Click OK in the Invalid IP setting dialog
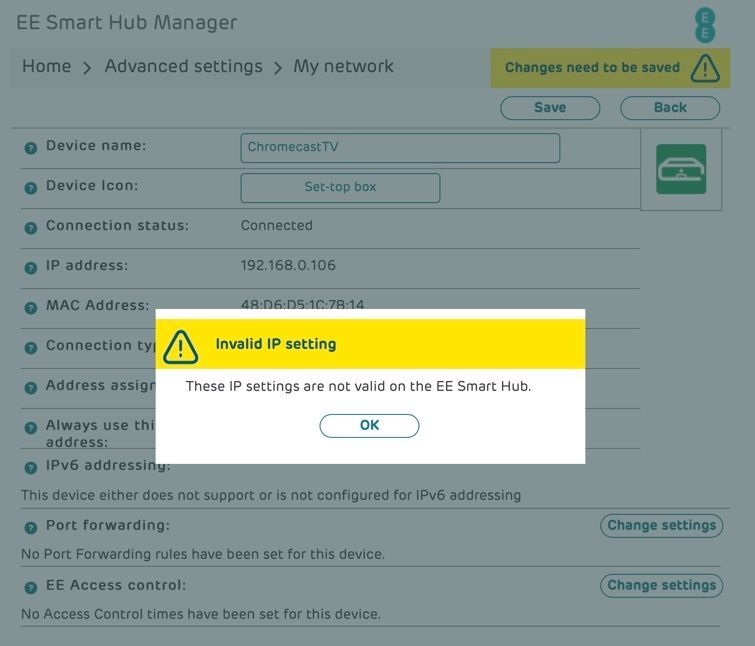This screenshot has width=755, height=646. 369,426
